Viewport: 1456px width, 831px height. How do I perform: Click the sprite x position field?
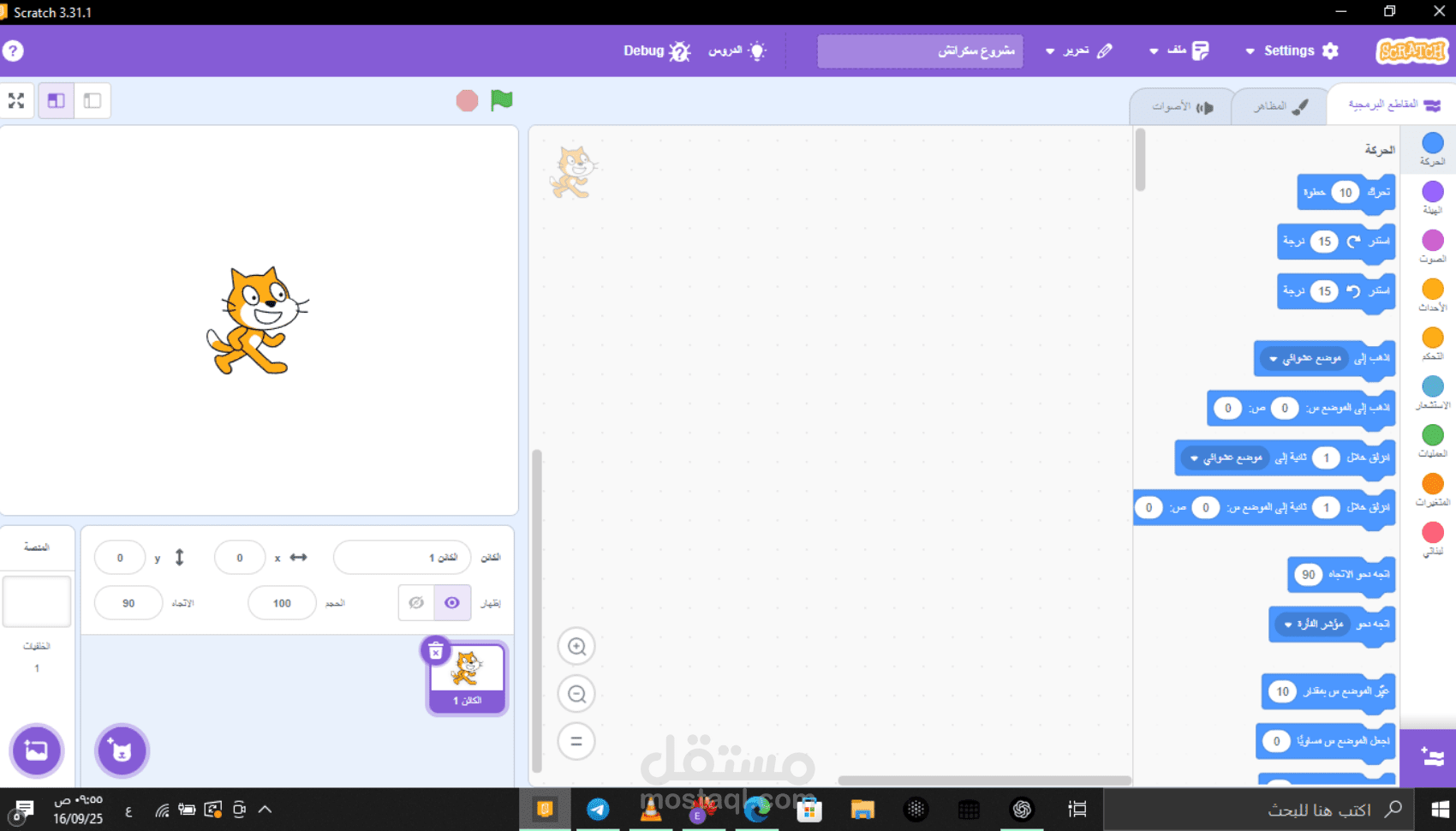point(240,558)
